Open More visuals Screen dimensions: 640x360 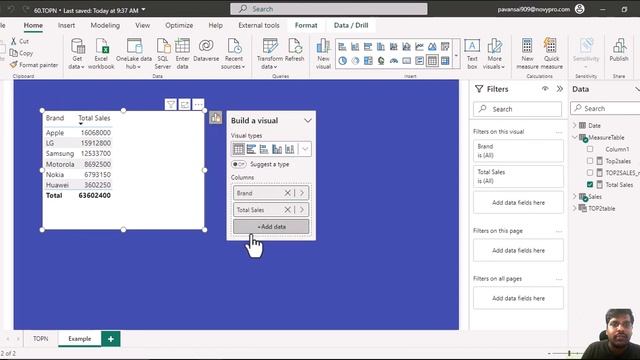494,53
